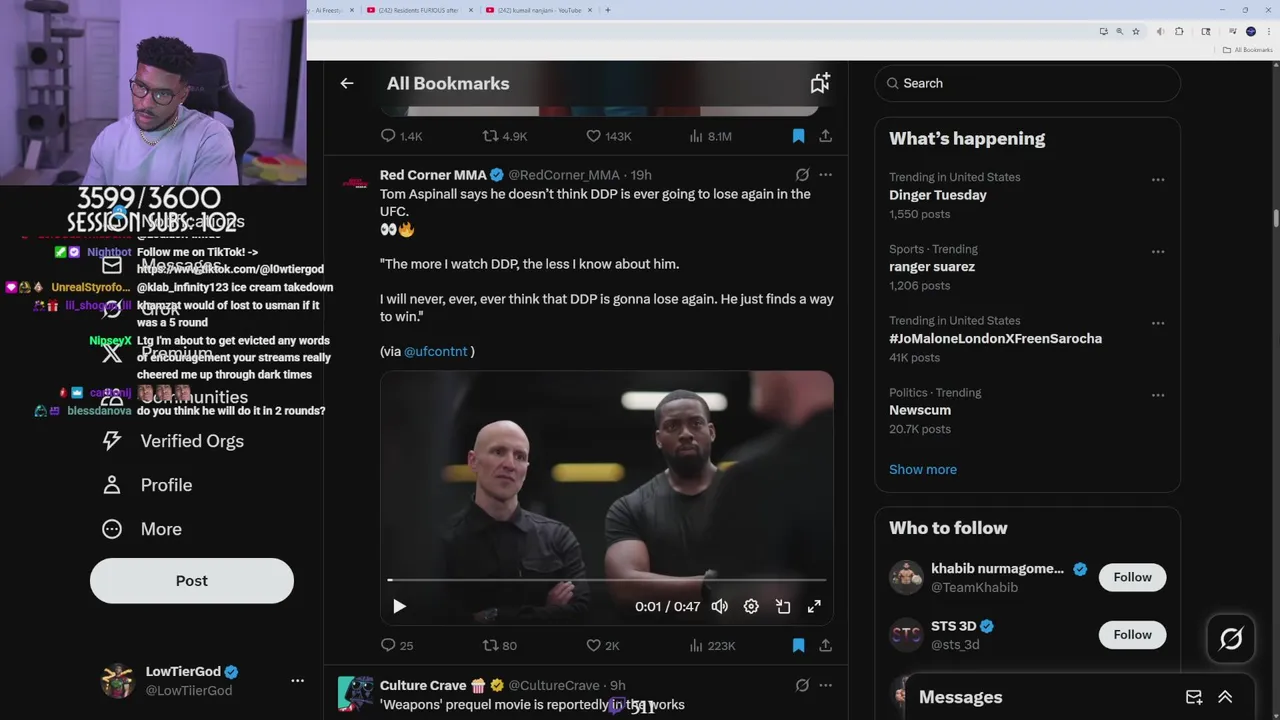
Task: Like the Red Corner MMA post
Action: pos(593,645)
